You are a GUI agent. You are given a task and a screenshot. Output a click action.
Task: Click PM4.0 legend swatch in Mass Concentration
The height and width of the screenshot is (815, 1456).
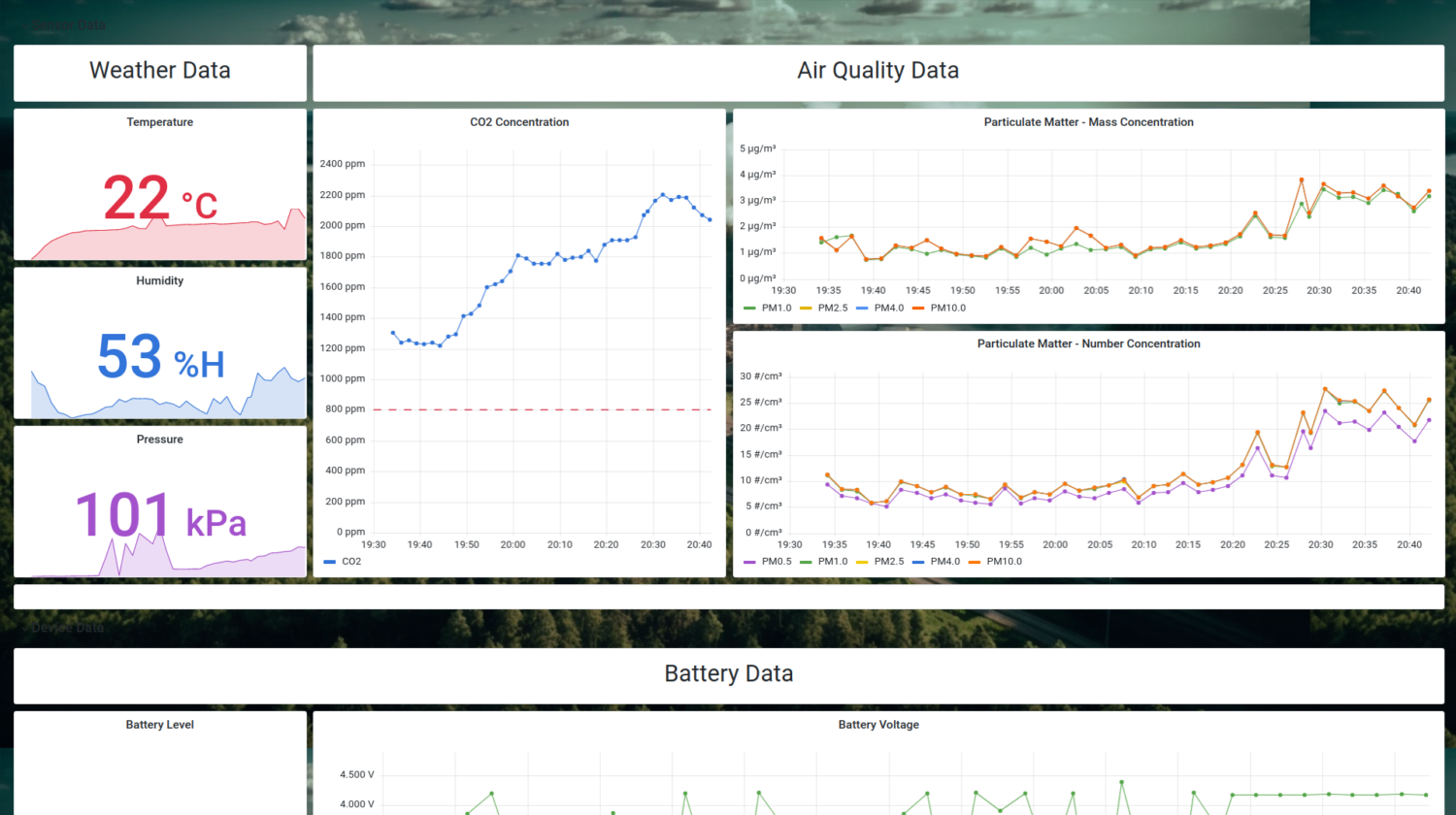tap(862, 309)
